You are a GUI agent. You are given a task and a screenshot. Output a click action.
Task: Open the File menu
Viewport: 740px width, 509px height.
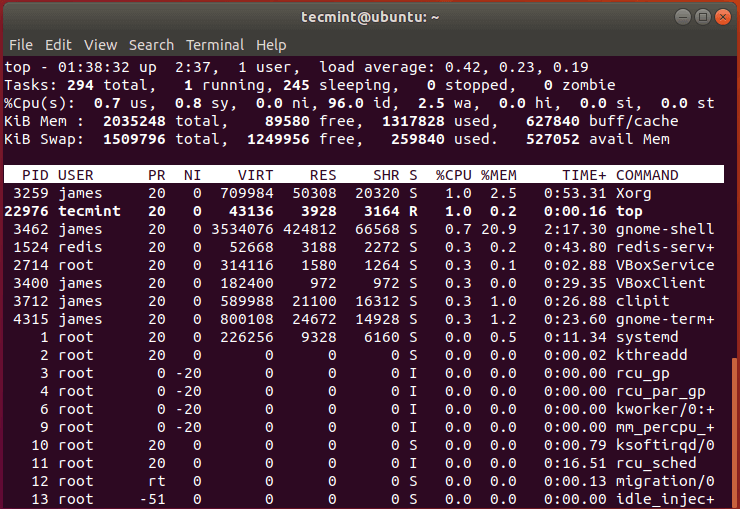tap(21, 45)
